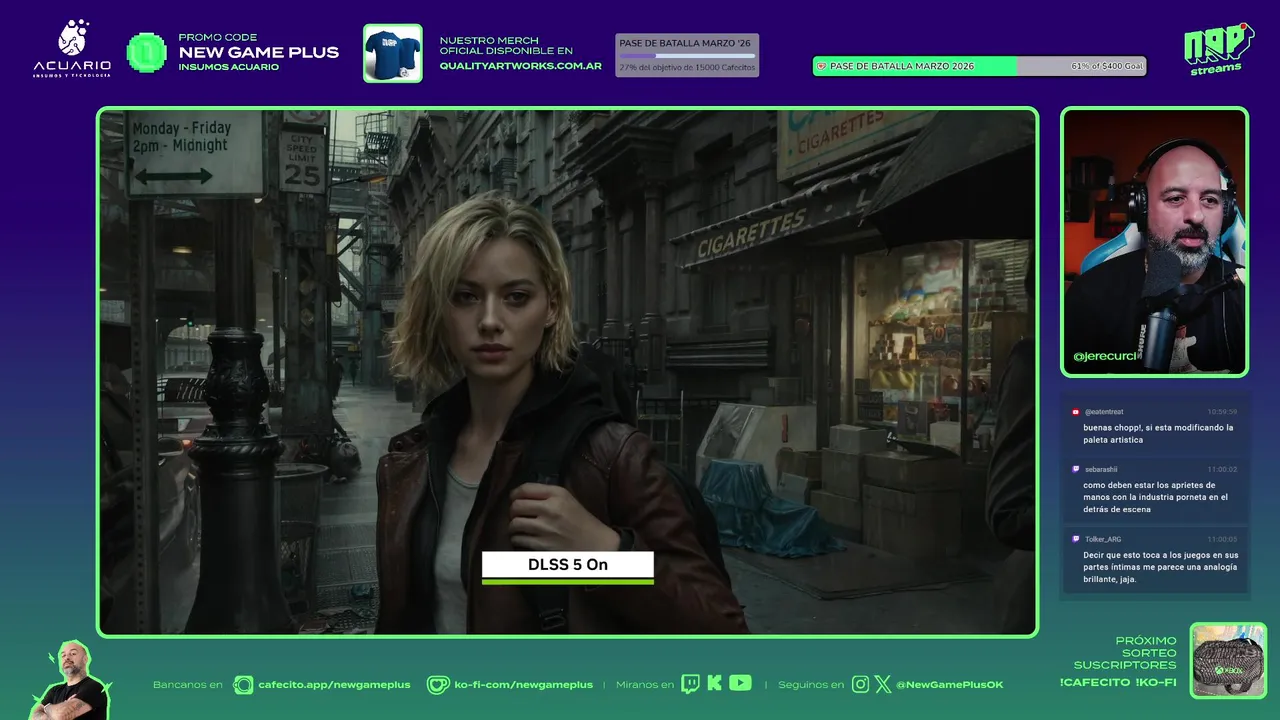Click Twitch badge next to sebarashii
This screenshot has height=720, width=1280.
[x=1076, y=469]
